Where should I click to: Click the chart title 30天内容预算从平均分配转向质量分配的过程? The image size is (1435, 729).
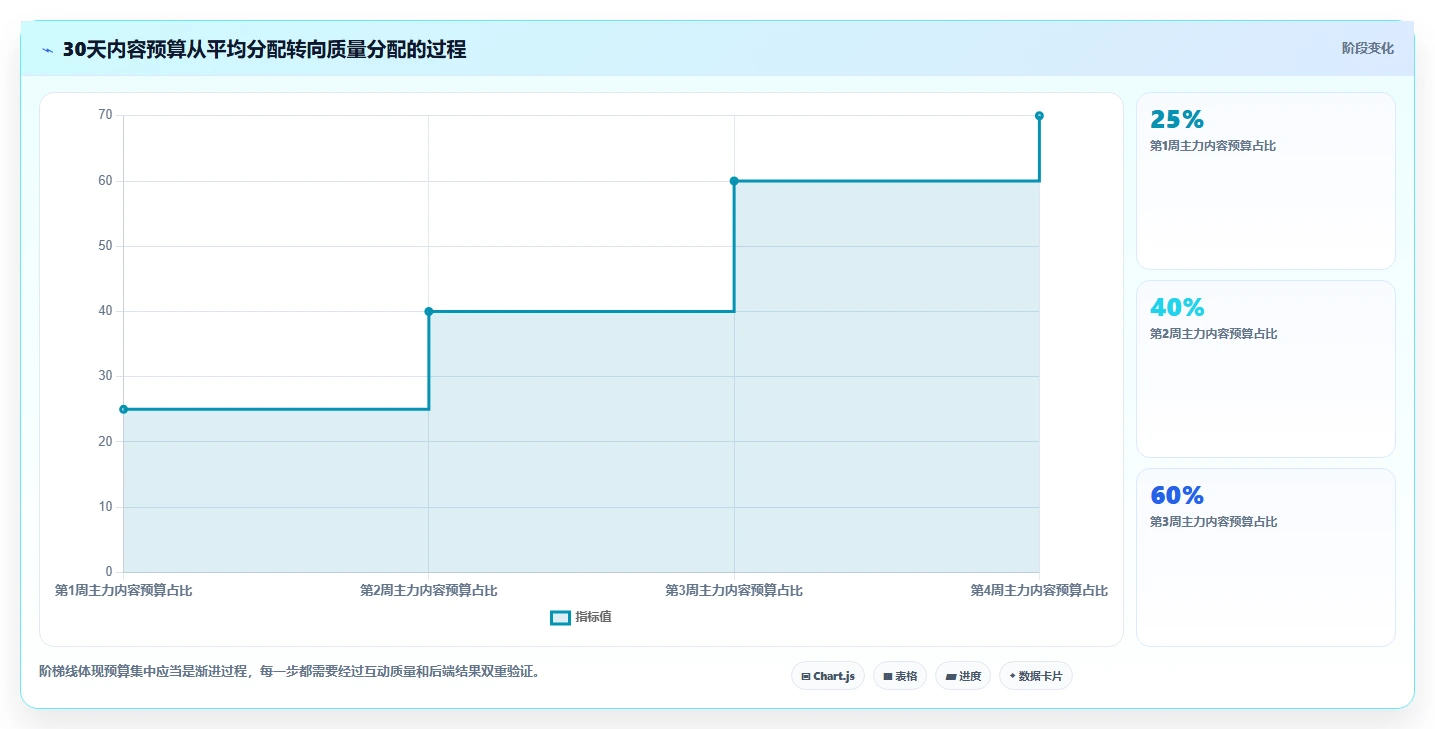264,50
